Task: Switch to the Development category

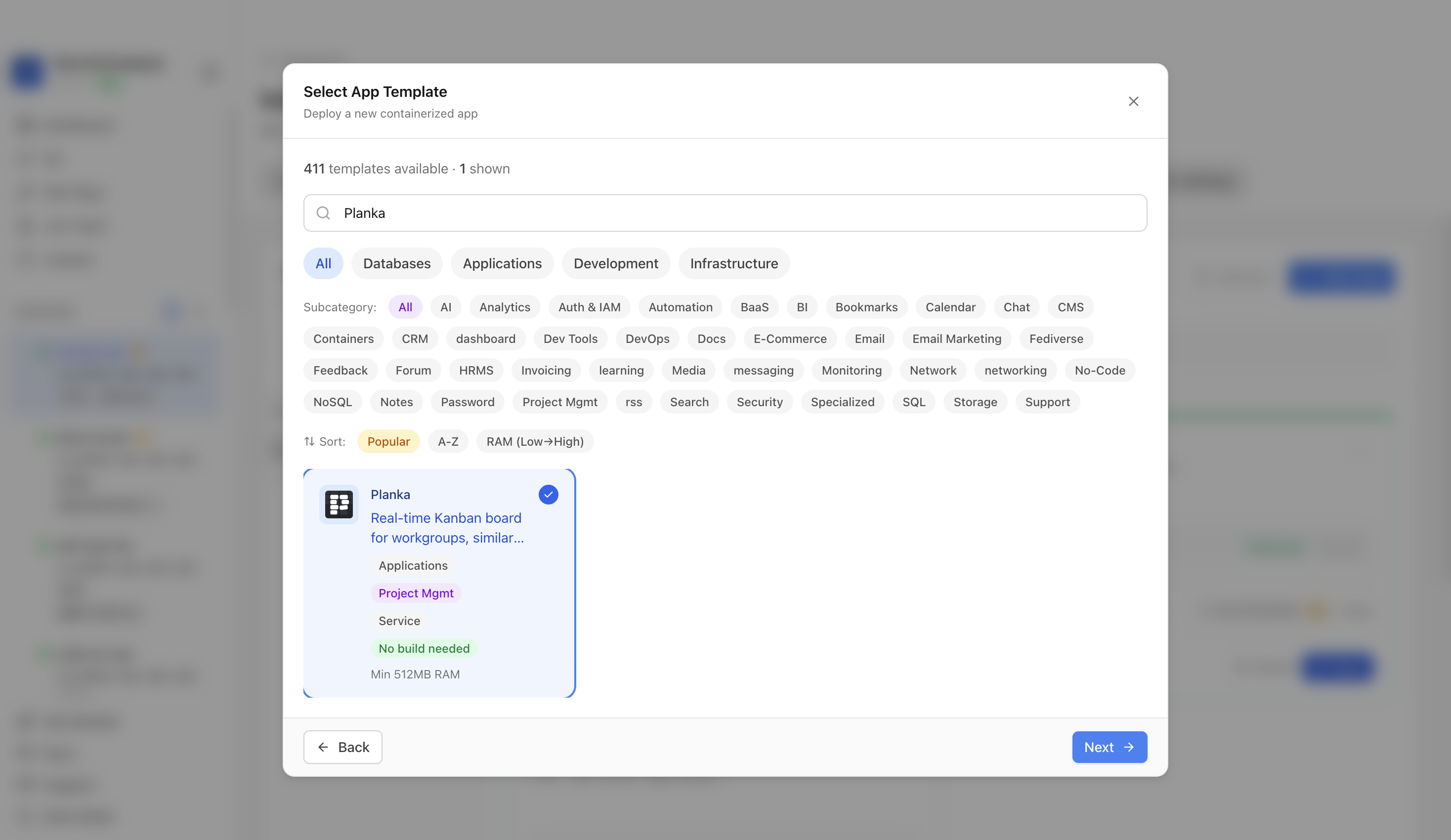Action: click(x=615, y=264)
